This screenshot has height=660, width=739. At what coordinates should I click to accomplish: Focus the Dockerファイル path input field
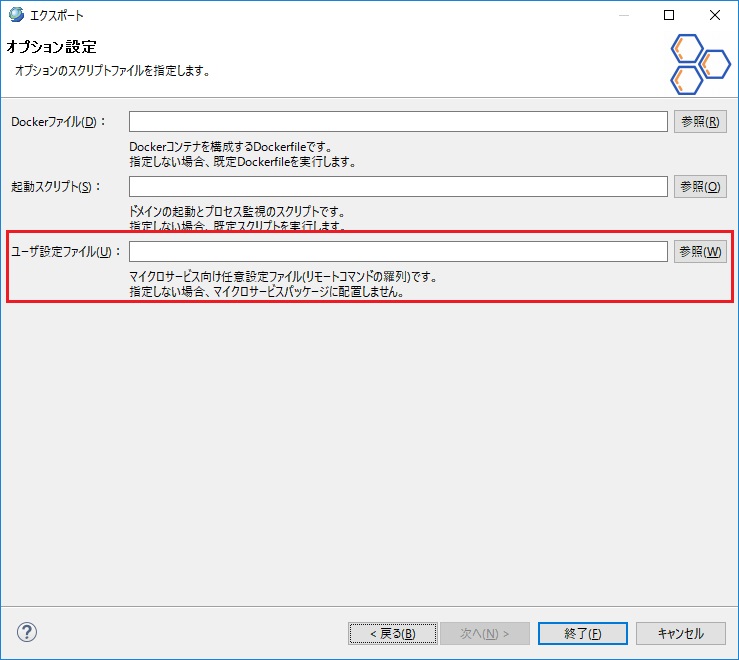(397, 122)
